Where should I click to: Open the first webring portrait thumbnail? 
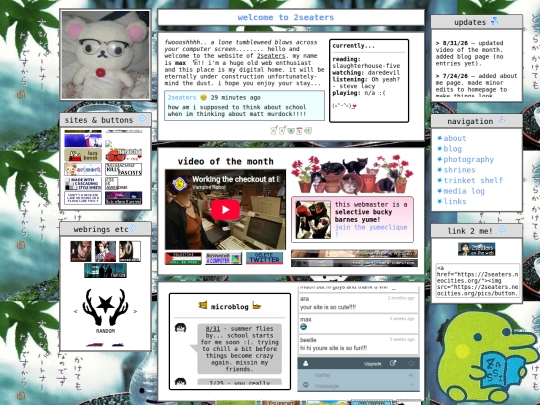click(x=81, y=251)
